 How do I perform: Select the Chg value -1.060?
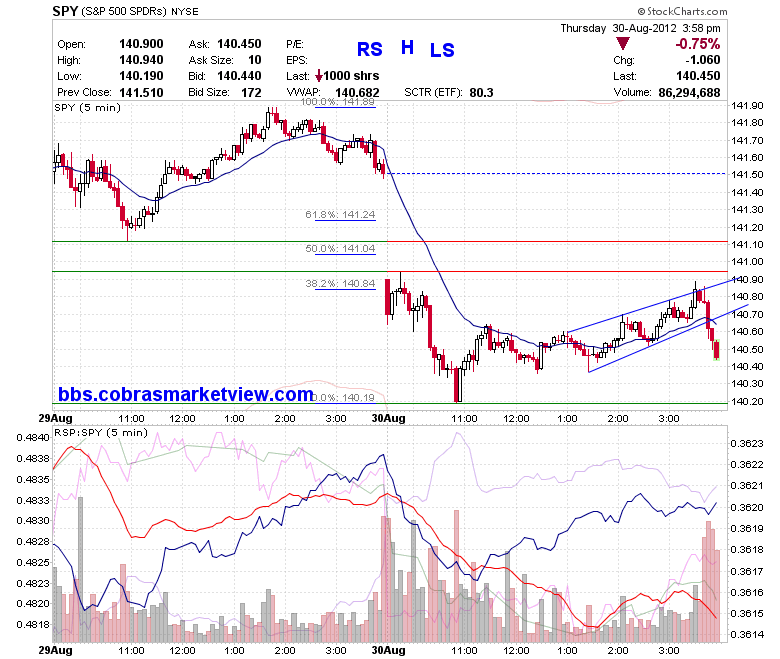(702, 60)
